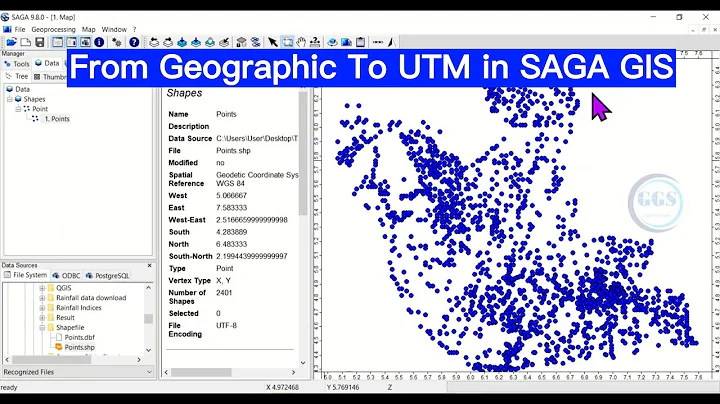Image resolution: width=720 pixels, height=404 pixels.
Task: Open the 3D view icon
Action: 332,42
